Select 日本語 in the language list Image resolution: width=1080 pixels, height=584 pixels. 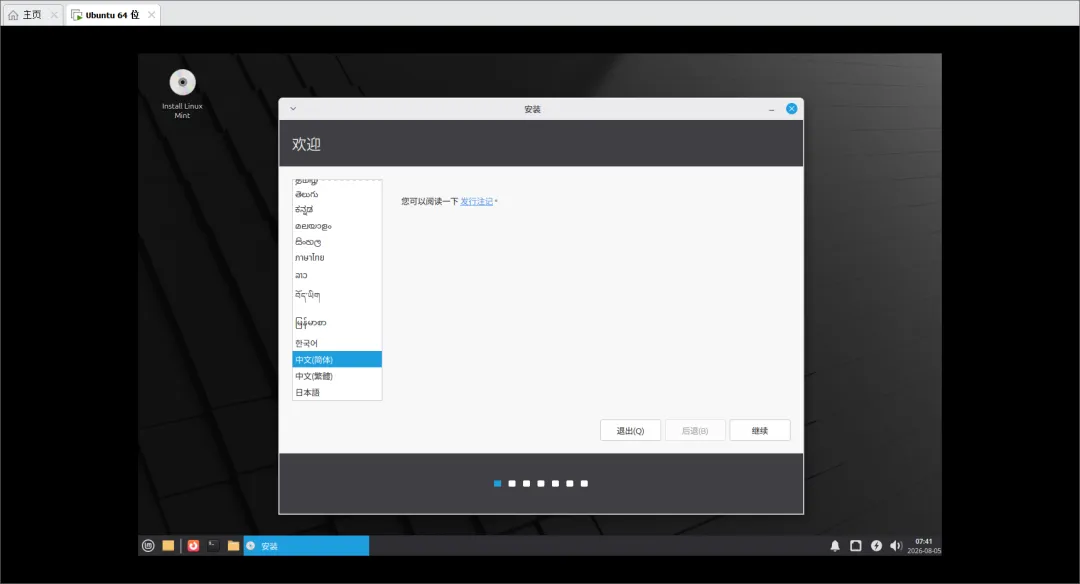(x=337, y=392)
